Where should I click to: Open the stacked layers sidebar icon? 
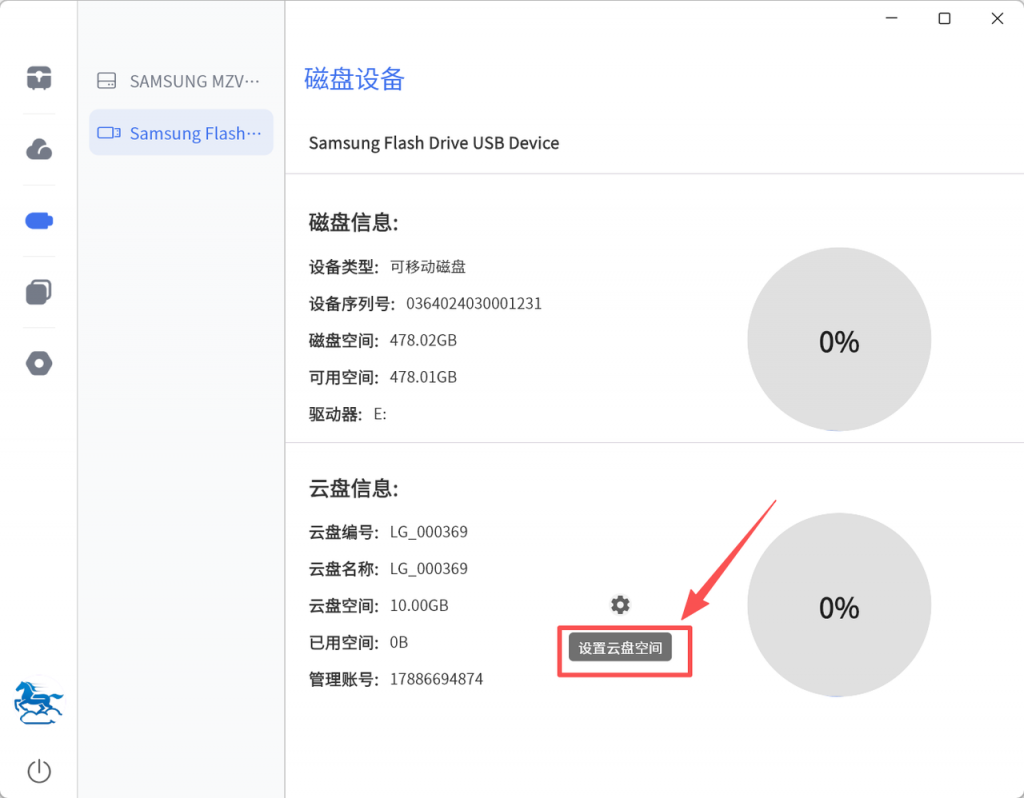pos(39,292)
